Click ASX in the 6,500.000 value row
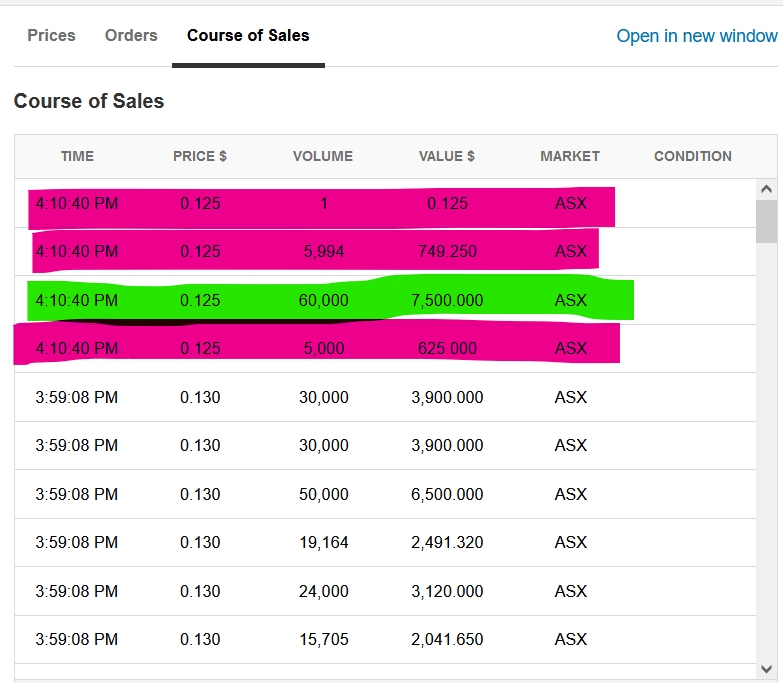The width and height of the screenshot is (783, 683). 571,494
